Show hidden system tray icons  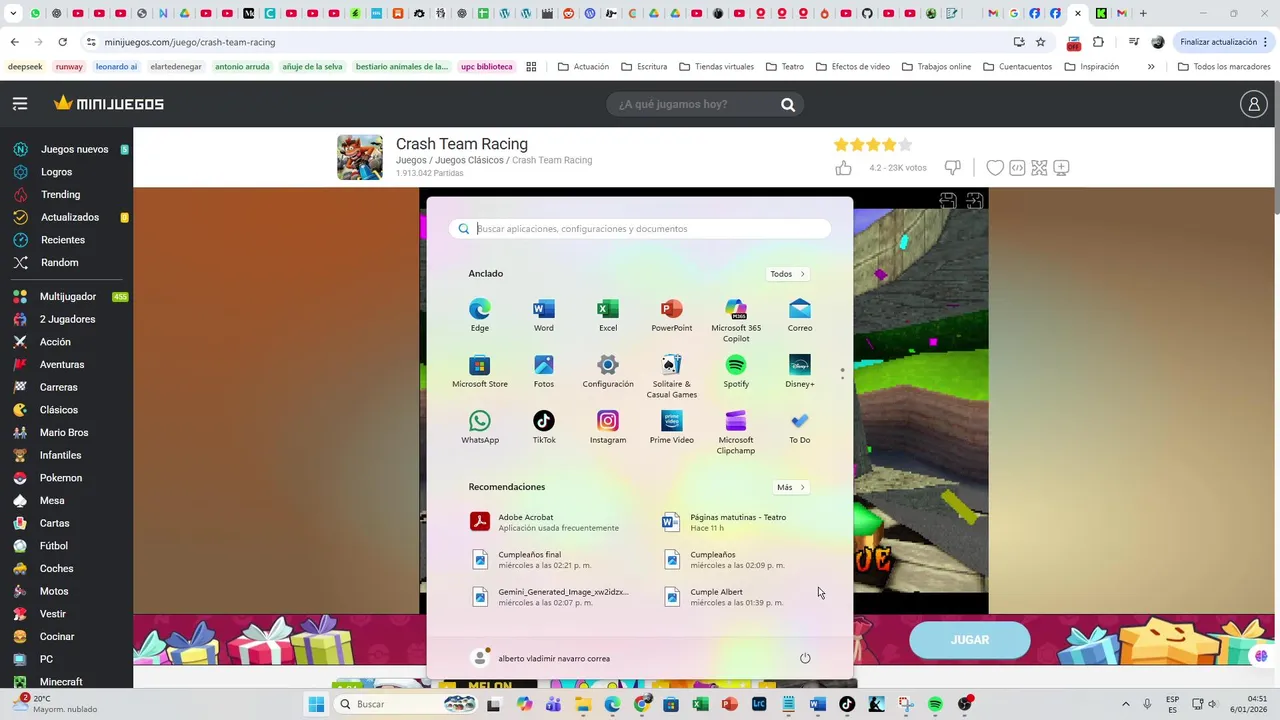pos(1125,704)
